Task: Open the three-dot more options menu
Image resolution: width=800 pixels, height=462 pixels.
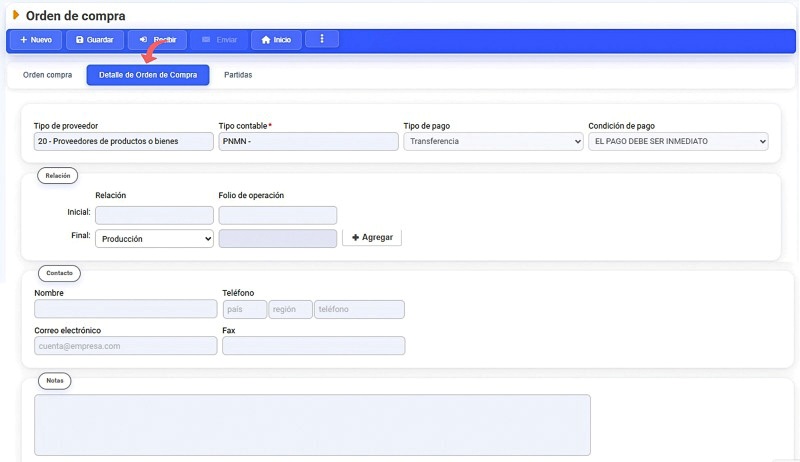Action: pos(321,40)
